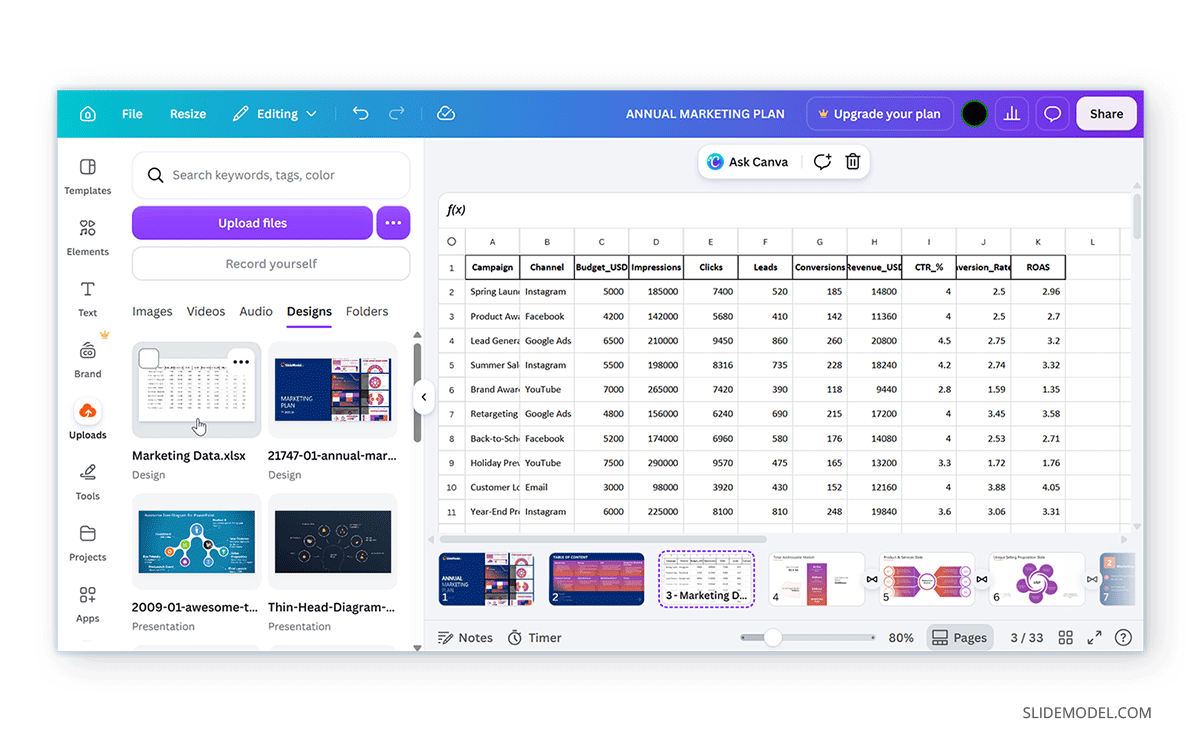
Task: Open three-dot menu on Marketing Data thumbnail
Action: (241, 360)
